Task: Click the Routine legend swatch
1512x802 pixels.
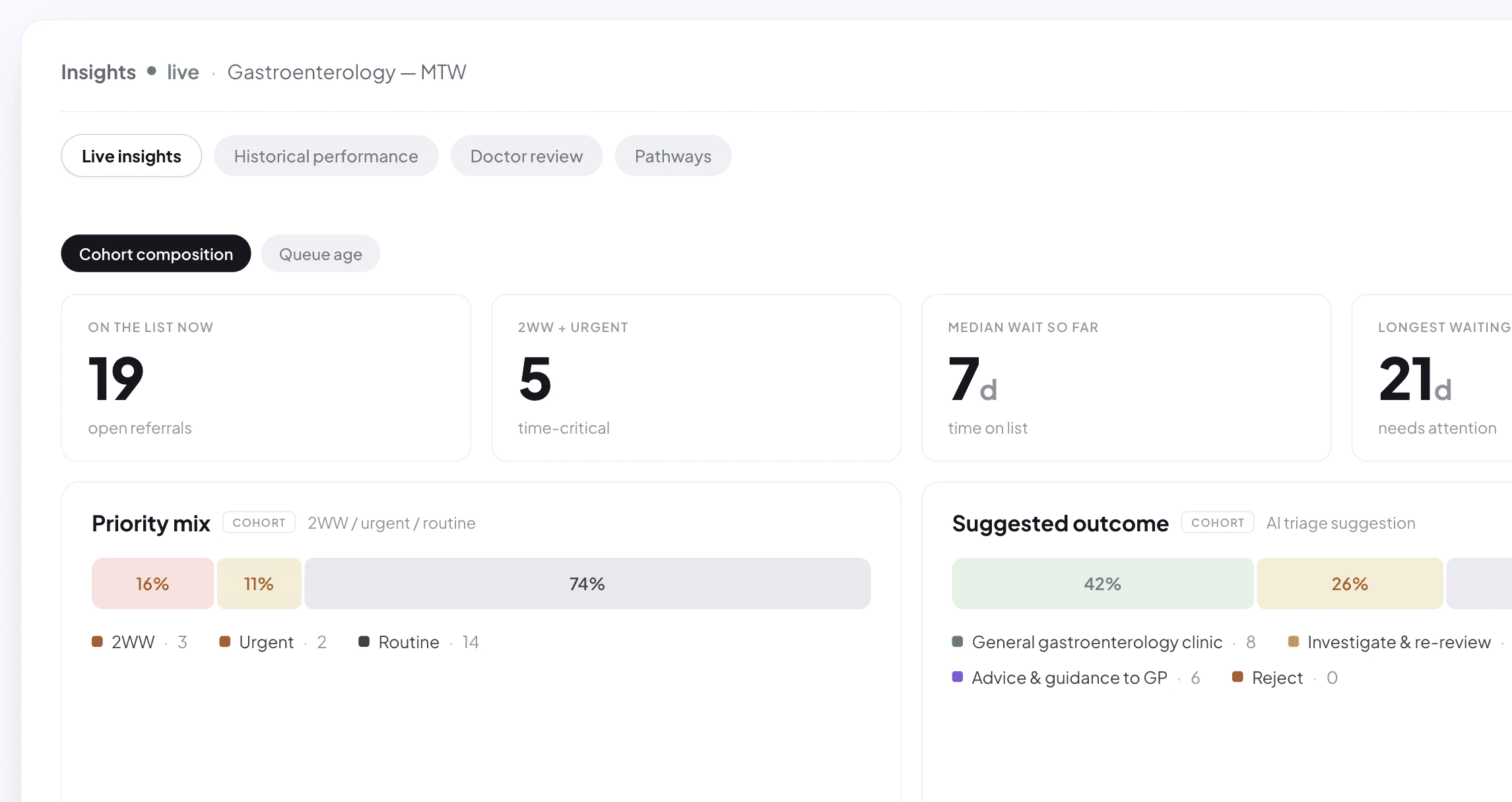Action: tap(364, 642)
